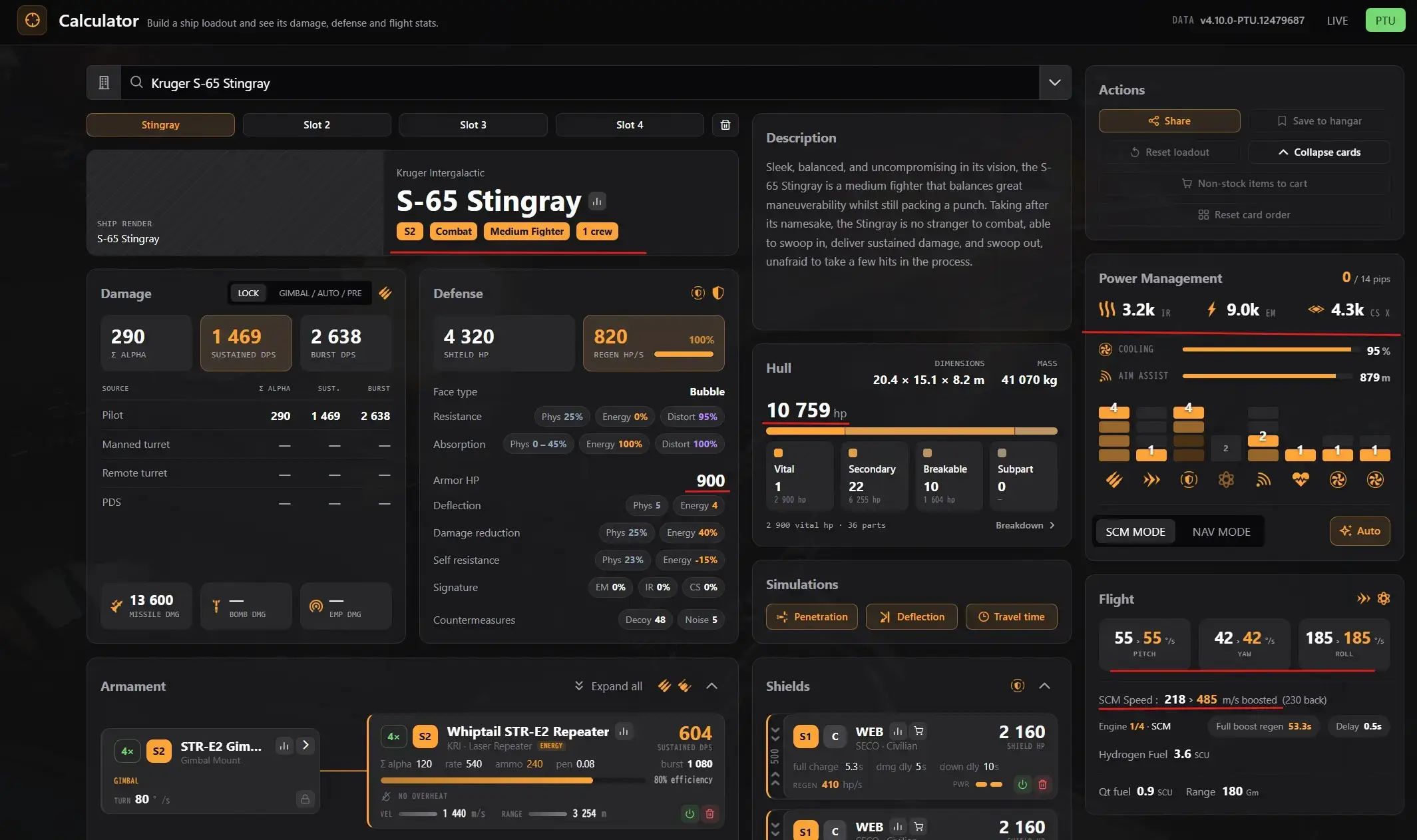Click the weapons icon beside Expand all in Armament
1417x840 pixels.
point(664,686)
